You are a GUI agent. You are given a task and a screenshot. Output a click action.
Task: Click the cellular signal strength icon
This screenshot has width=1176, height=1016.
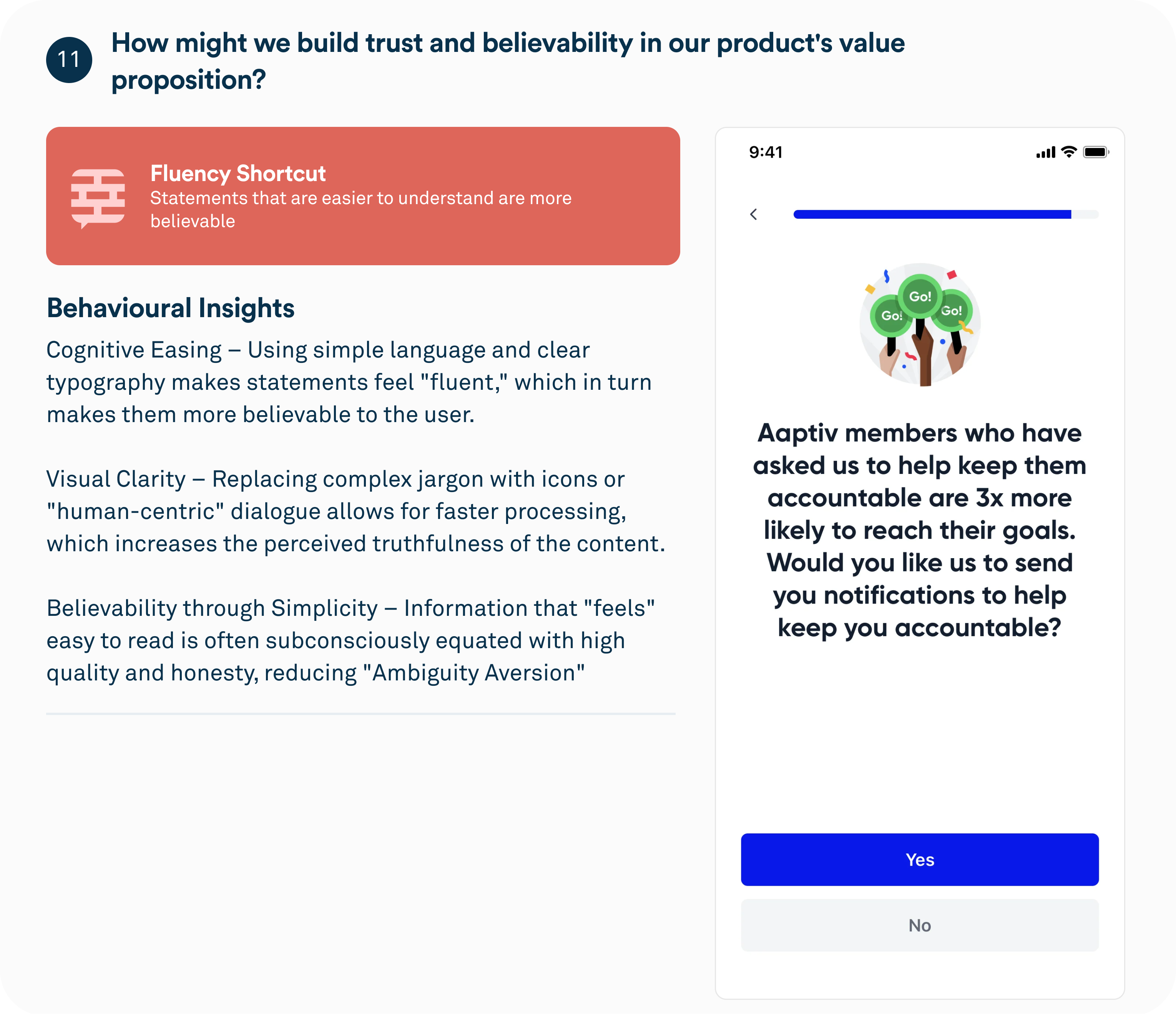1045,152
